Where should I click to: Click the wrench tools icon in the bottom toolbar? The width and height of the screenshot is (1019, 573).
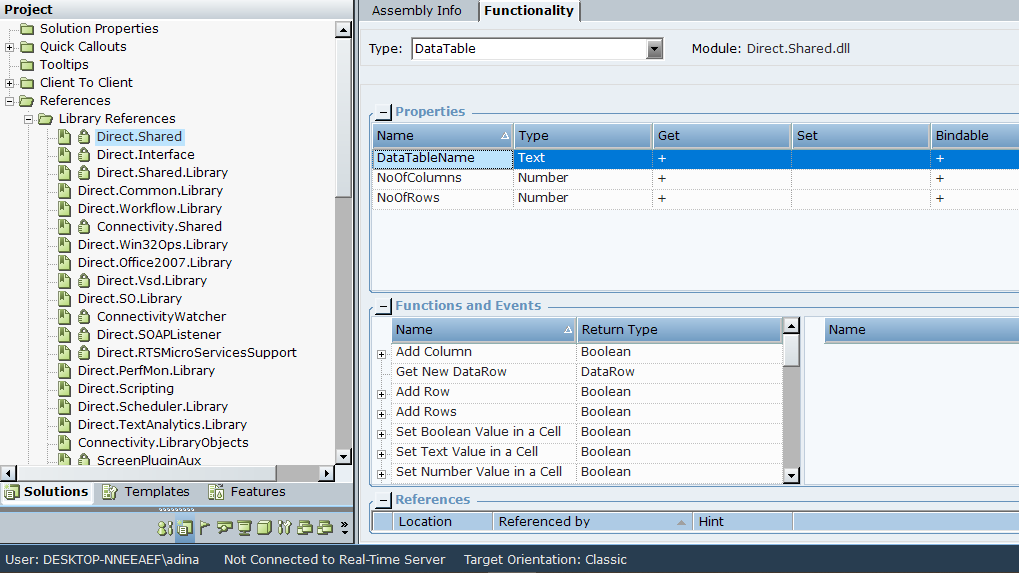coord(285,527)
